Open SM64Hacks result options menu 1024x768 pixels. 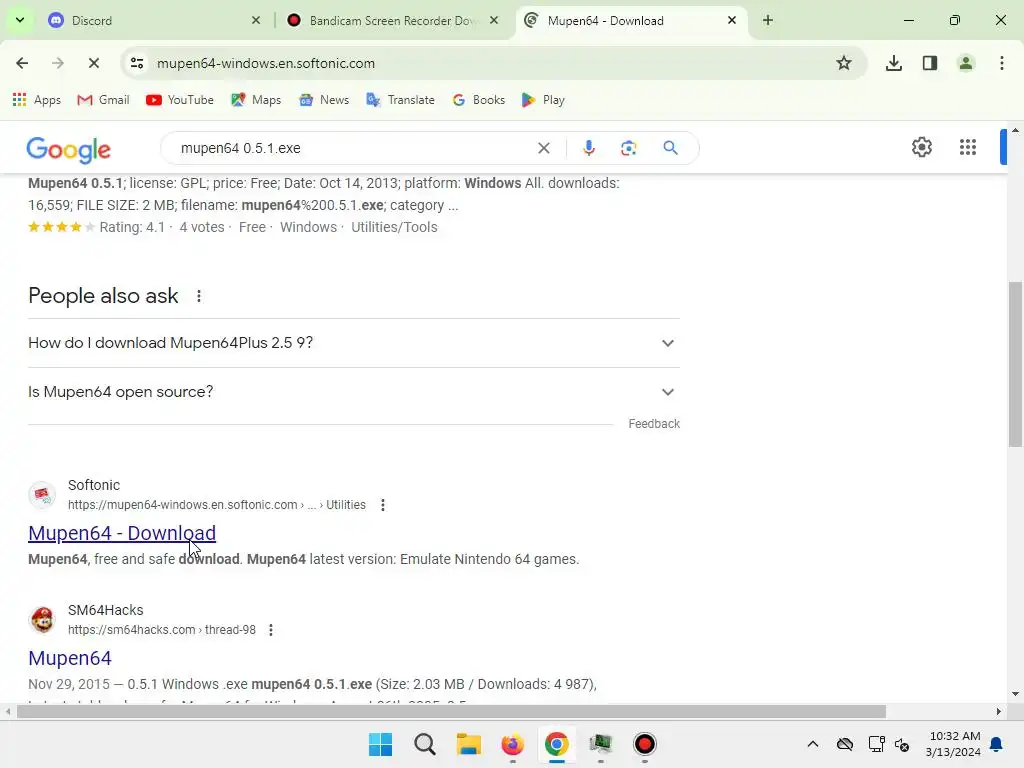[x=270, y=630]
